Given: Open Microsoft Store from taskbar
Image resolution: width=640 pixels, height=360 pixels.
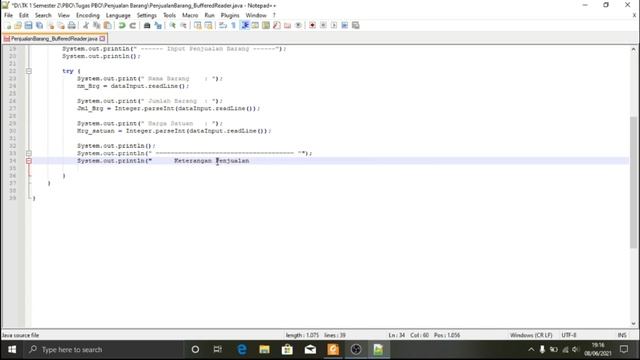Looking at the screenshot, I should point(287,350).
